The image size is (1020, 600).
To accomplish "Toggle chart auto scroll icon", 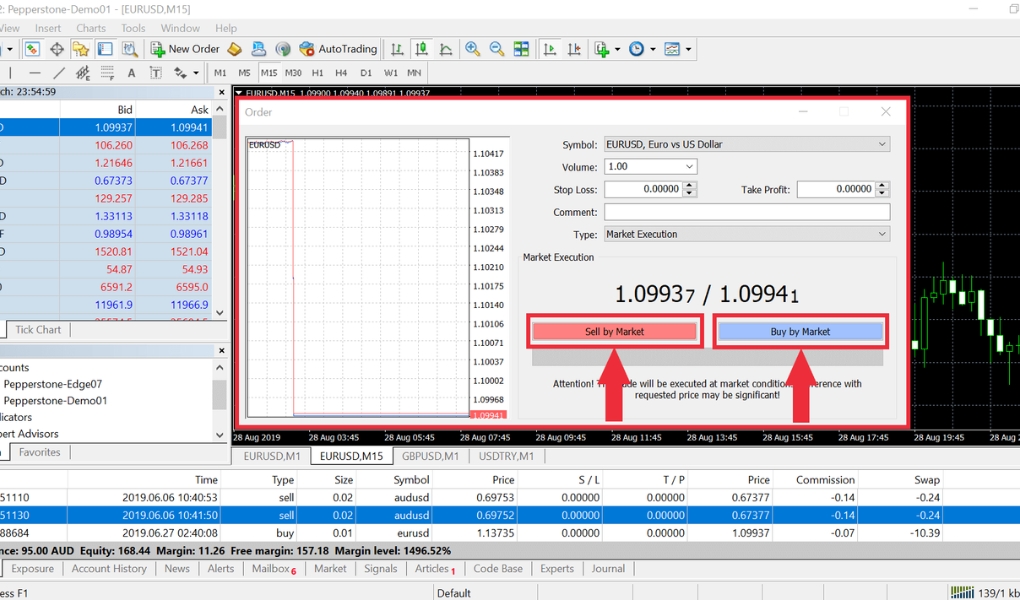I will point(550,49).
